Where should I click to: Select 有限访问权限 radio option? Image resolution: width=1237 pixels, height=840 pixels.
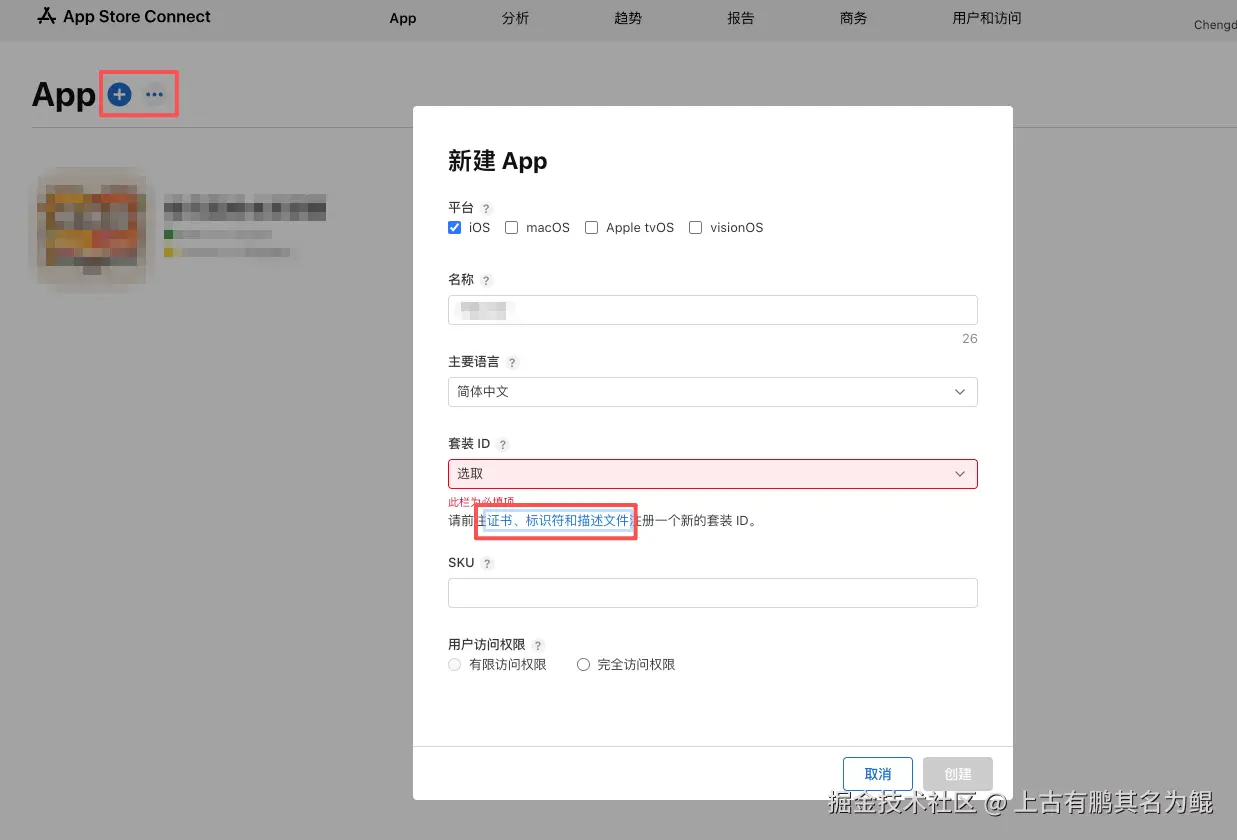(x=455, y=665)
